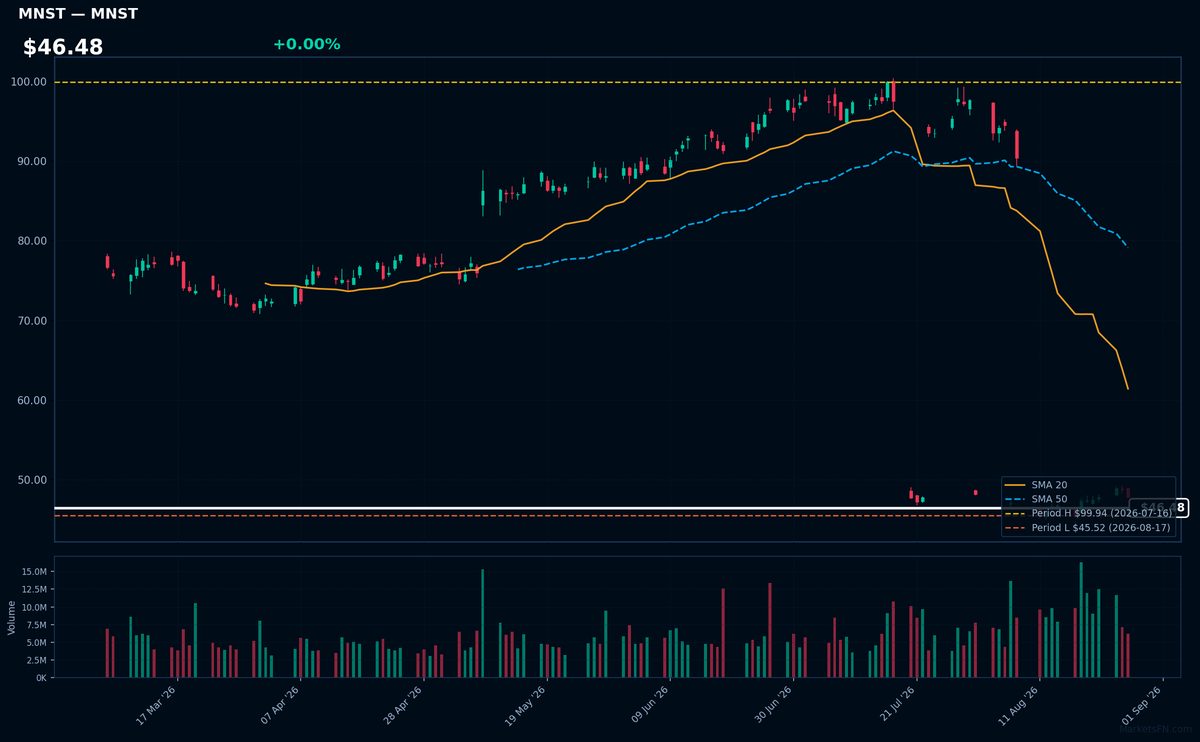Click the Volume axis title
Viewport: 1200px width, 742px height.
pyautogui.click(x=12, y=617)
